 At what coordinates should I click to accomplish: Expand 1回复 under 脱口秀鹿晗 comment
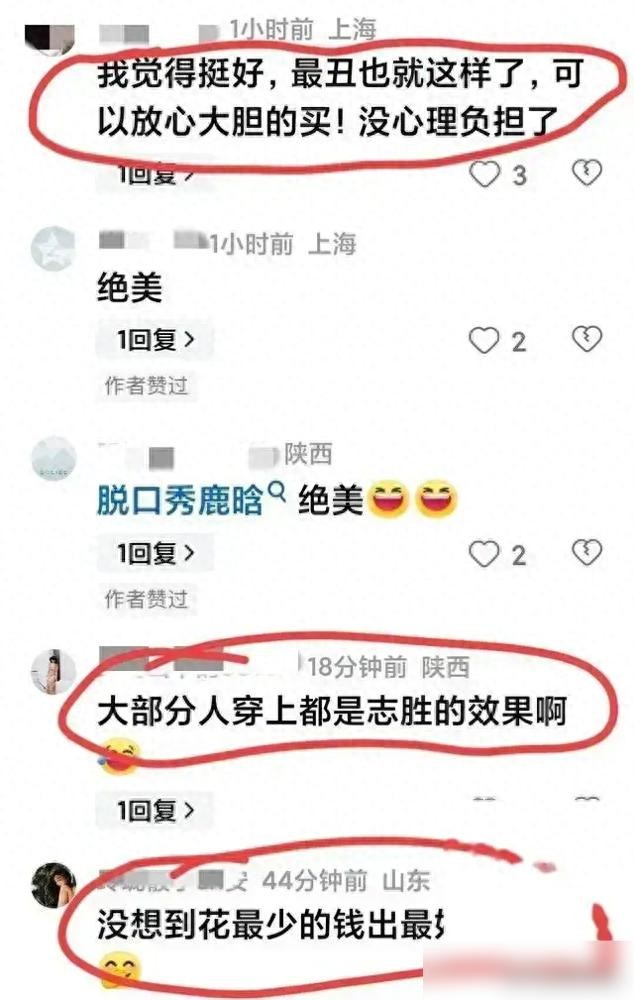155,553
